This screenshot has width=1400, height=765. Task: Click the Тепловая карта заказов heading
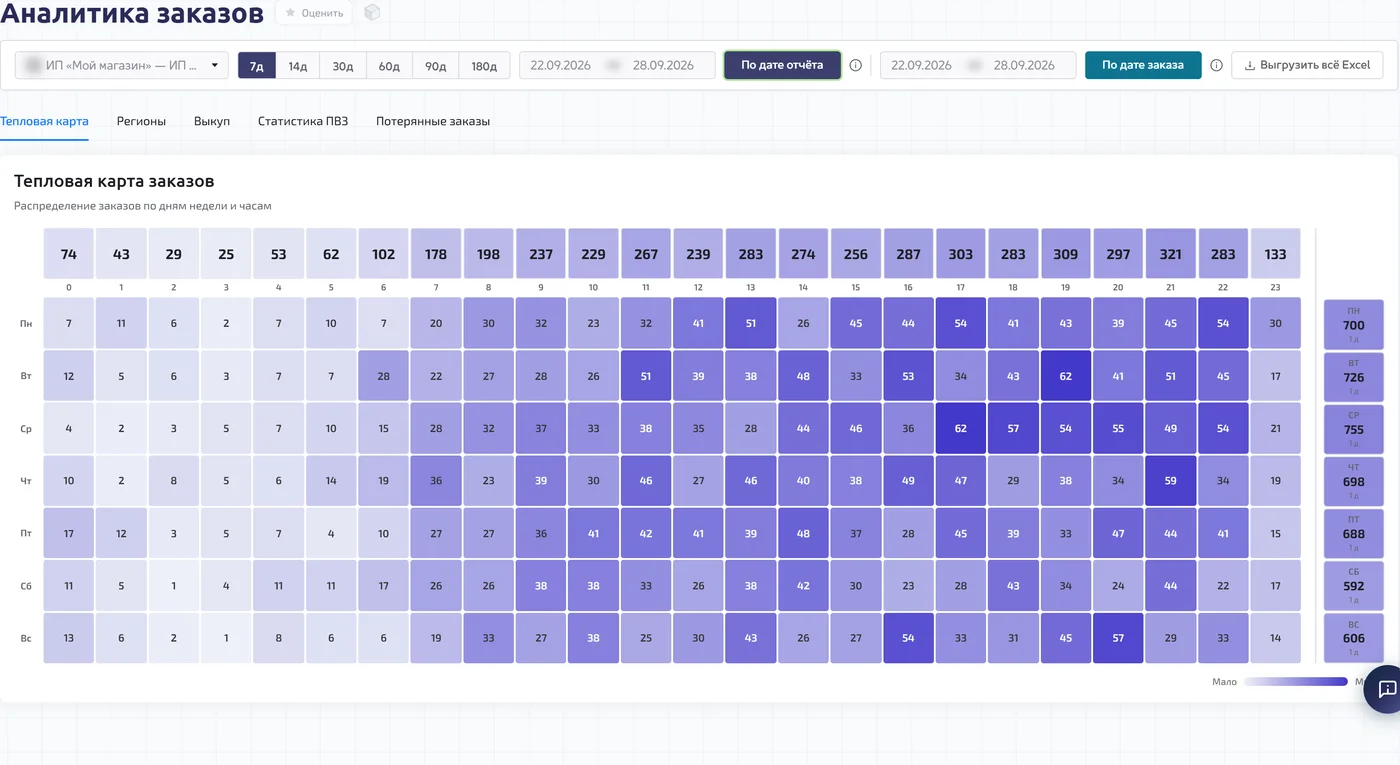pyautogui.click(x=114, y=181)
